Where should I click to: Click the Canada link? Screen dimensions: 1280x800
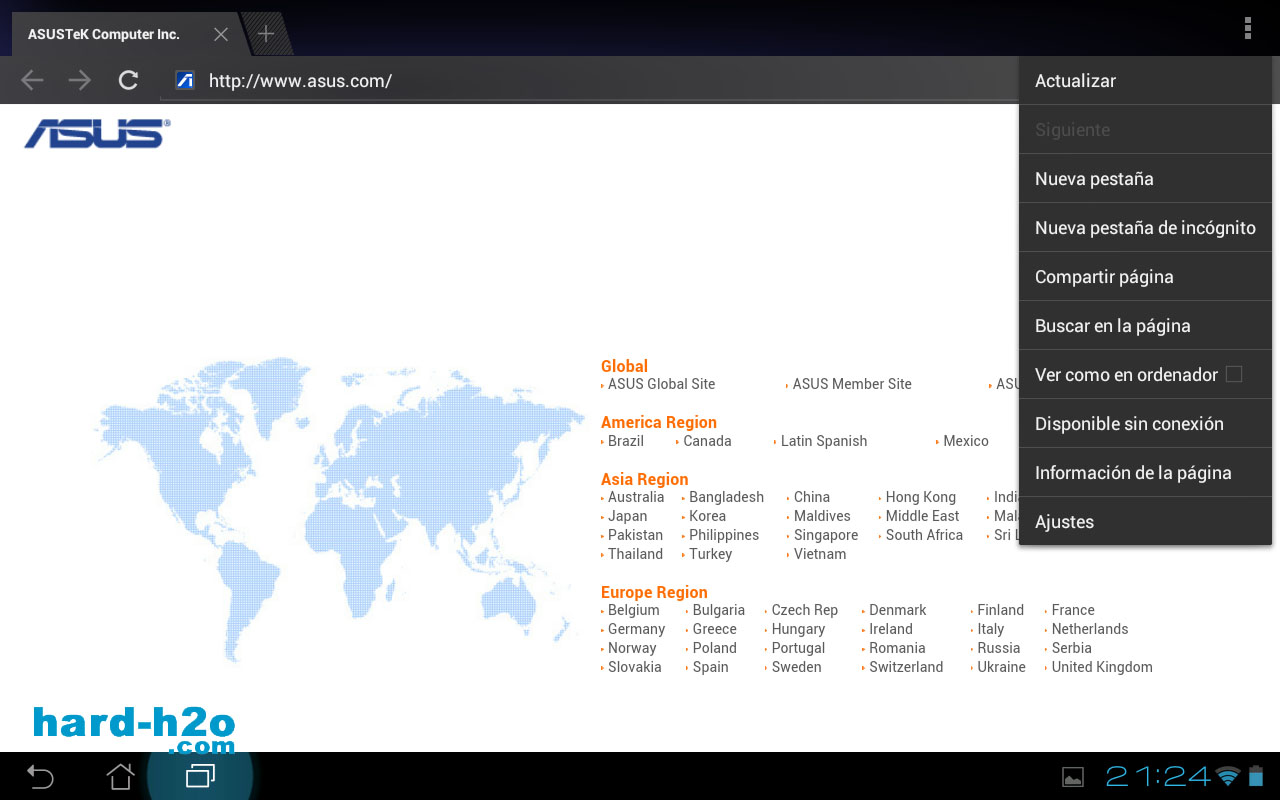coord(707,441)
